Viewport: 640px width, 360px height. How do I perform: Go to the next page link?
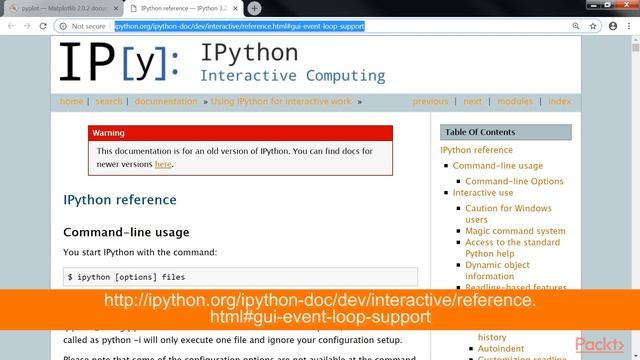pos(472,101)
